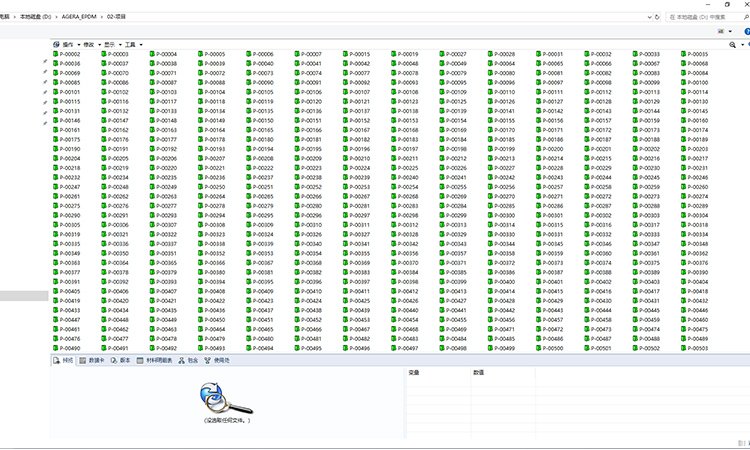Select the P-00002 project folder icon
Image resolution: width=750 pixels, height=450 pixels.
tap(56, 55)
